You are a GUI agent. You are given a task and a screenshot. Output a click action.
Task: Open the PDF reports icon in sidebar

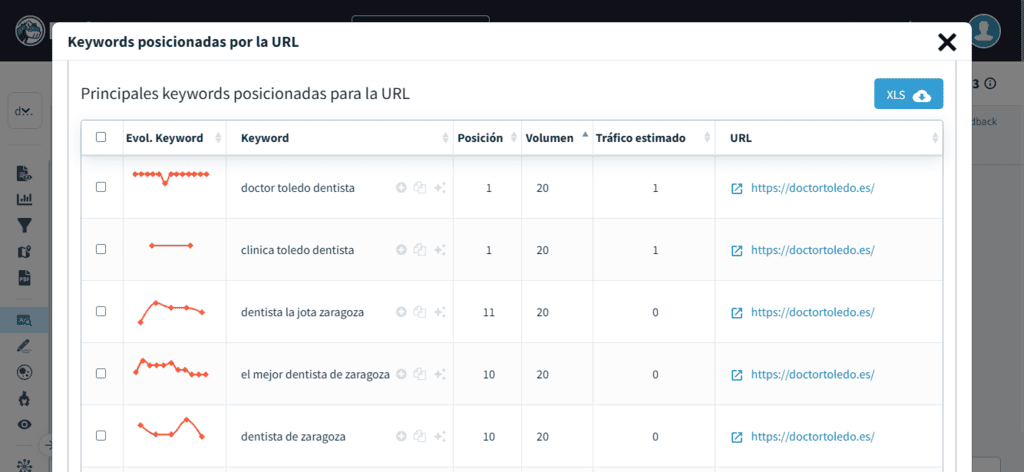pos(24,278)
